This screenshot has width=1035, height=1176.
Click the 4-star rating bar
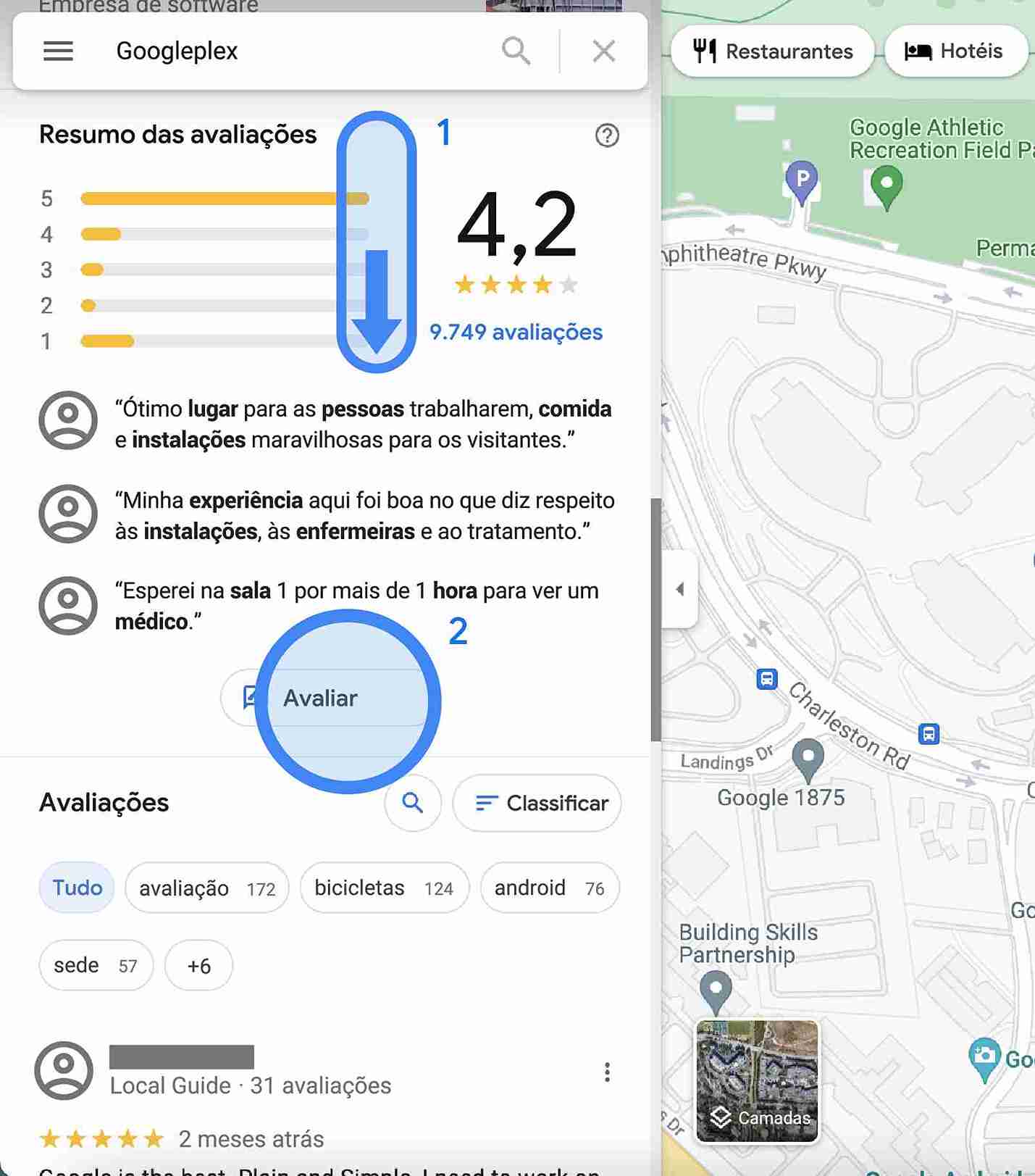pyautogui.click(x=225, y=234)
